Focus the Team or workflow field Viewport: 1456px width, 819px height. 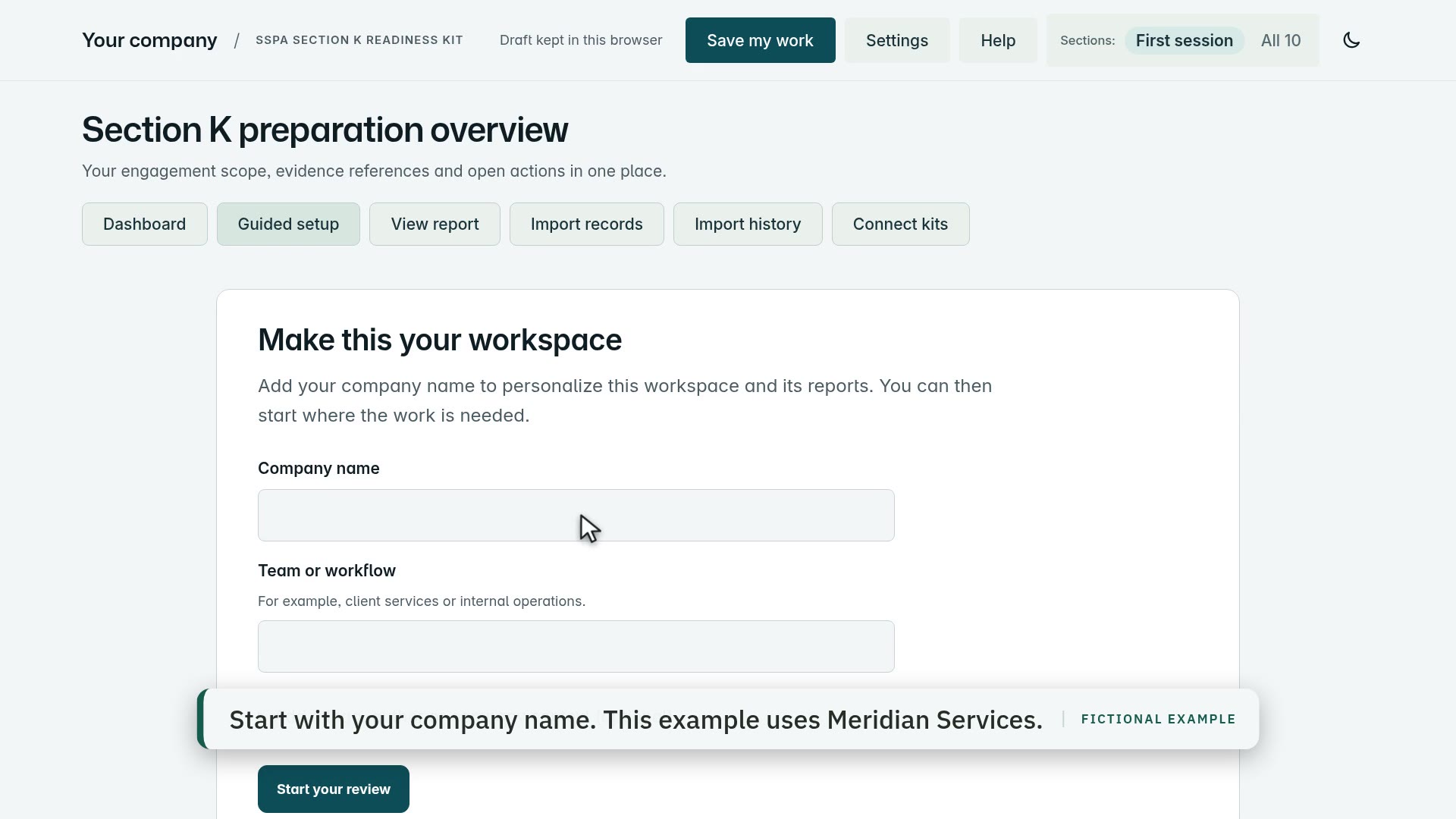[576, 646]
